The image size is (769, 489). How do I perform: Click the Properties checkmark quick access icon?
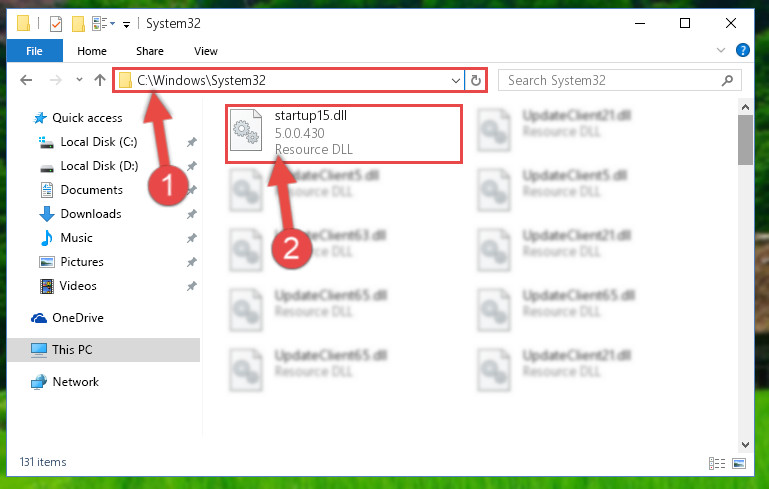(56, 24)
